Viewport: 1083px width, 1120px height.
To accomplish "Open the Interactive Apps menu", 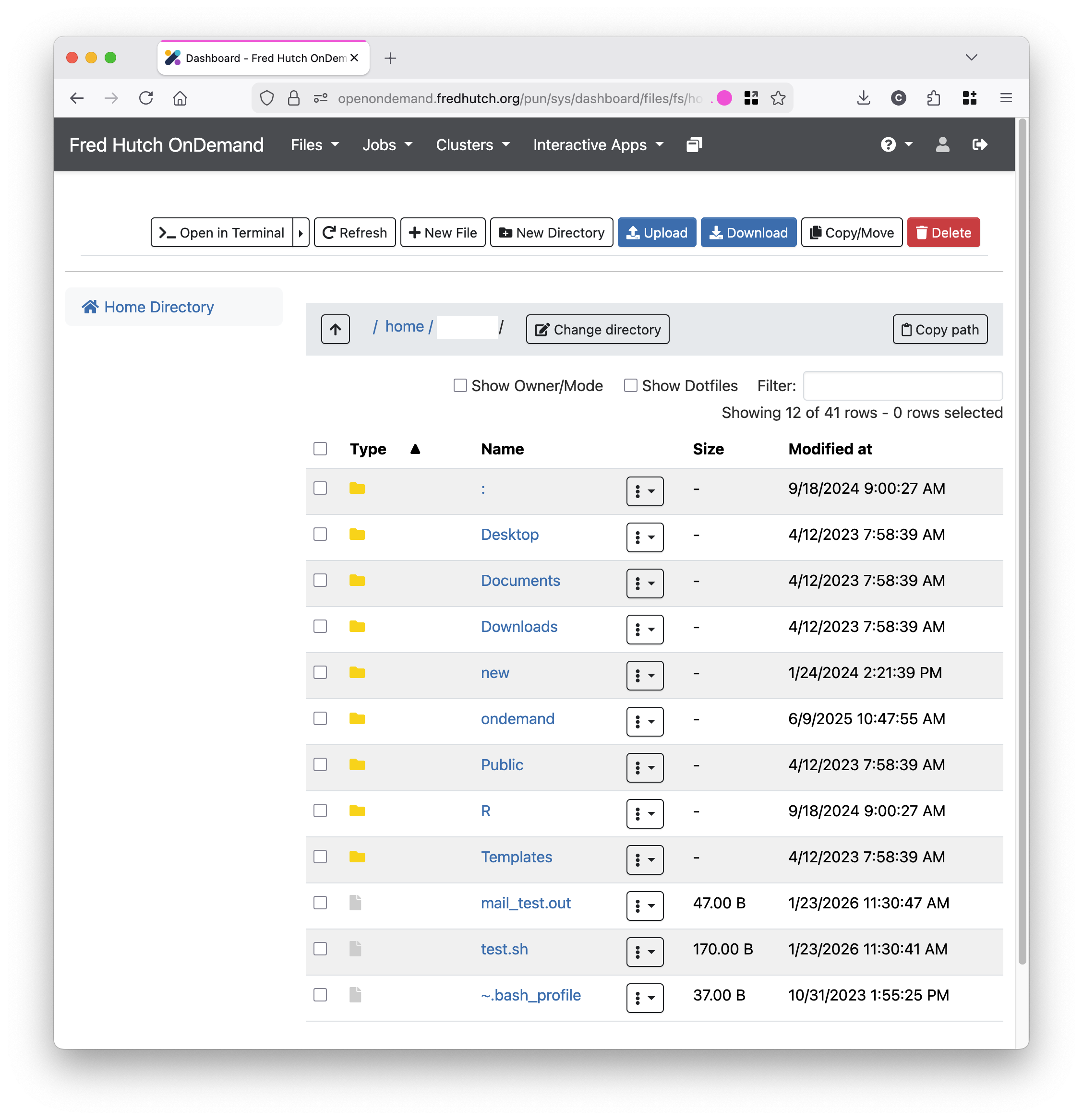I will point(598,144).
